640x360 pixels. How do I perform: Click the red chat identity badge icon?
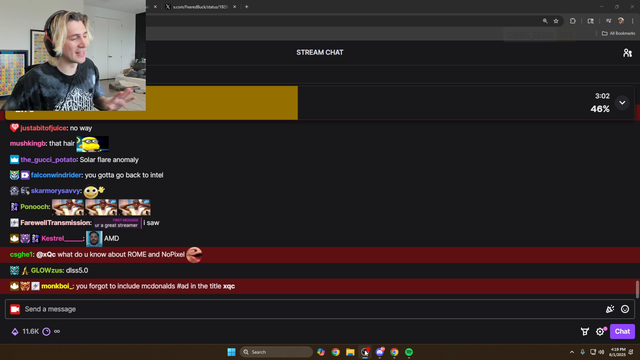15,309
